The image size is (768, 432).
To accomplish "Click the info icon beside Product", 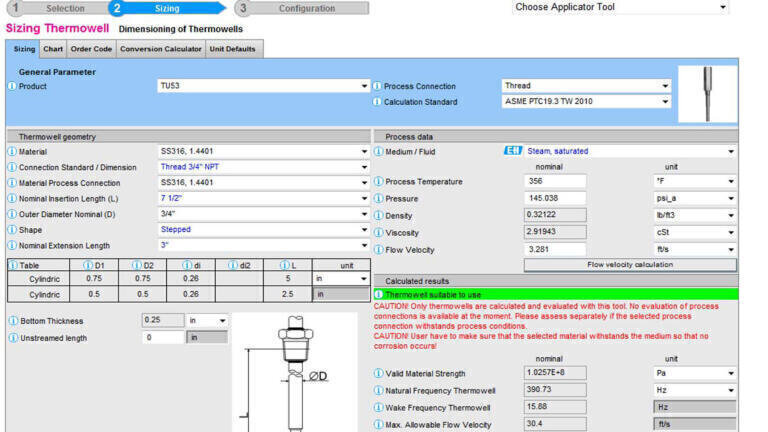I will point(12,86).
